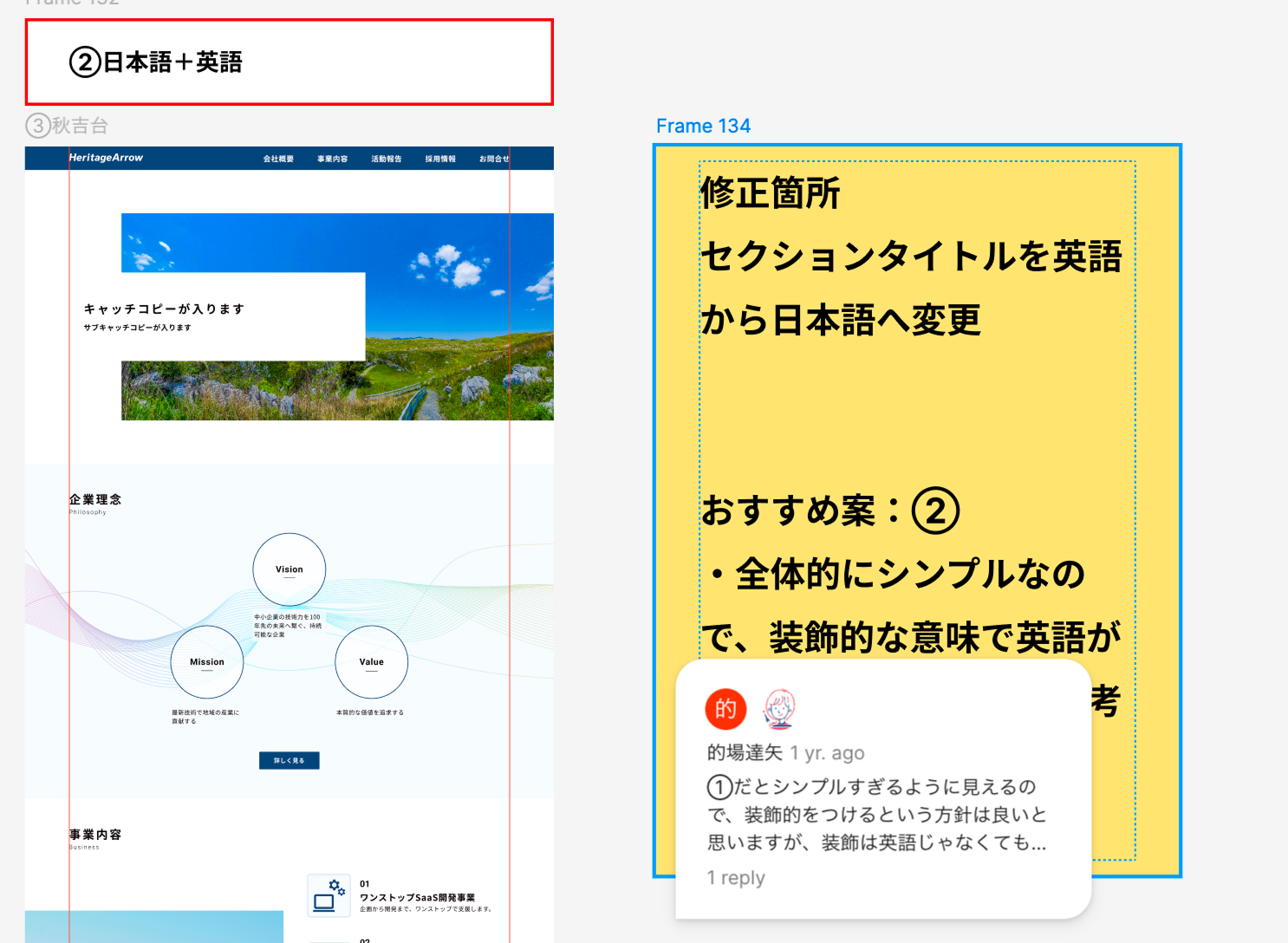Select the 会社概要 nav item

click(279, 159)
